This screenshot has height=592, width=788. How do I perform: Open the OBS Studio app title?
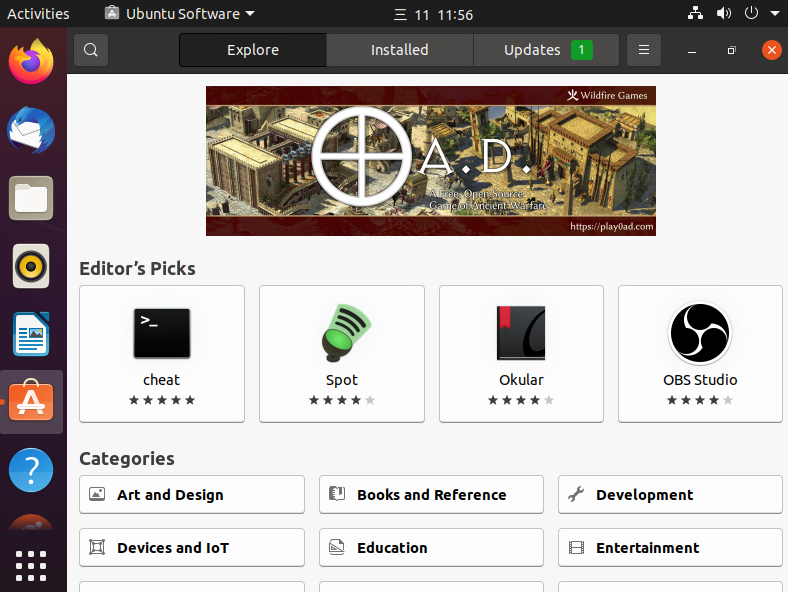[x=700, y=380]
